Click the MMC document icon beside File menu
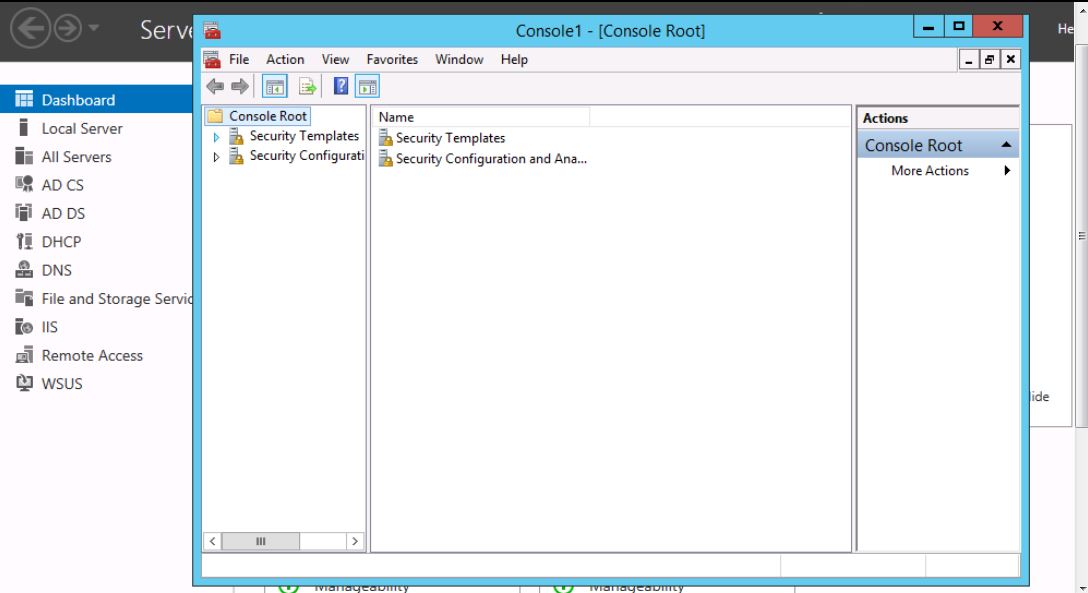The image size is (1088, 593). tap(212, 60)
